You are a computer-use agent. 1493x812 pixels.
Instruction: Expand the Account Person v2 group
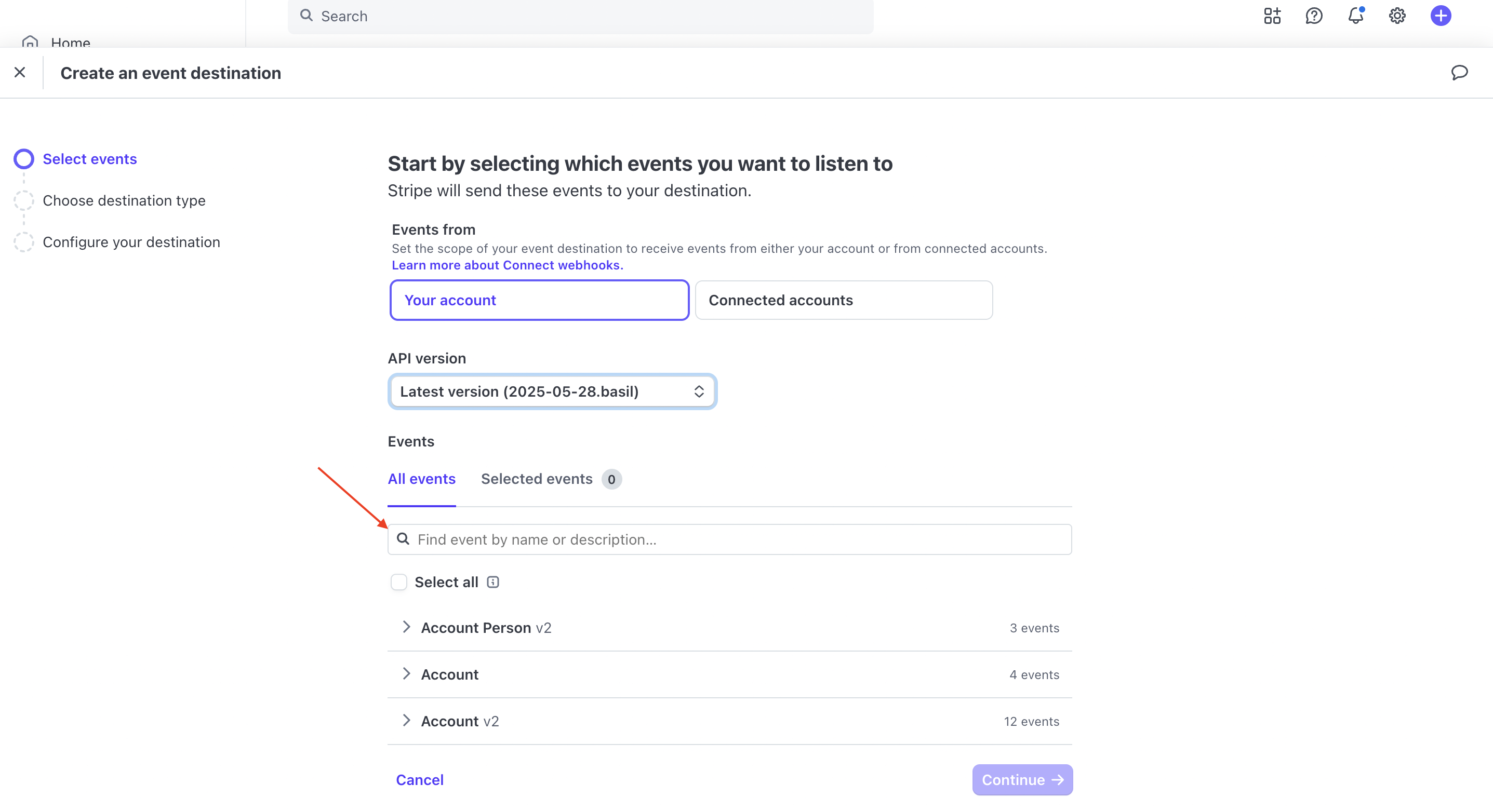coord(729,628)
